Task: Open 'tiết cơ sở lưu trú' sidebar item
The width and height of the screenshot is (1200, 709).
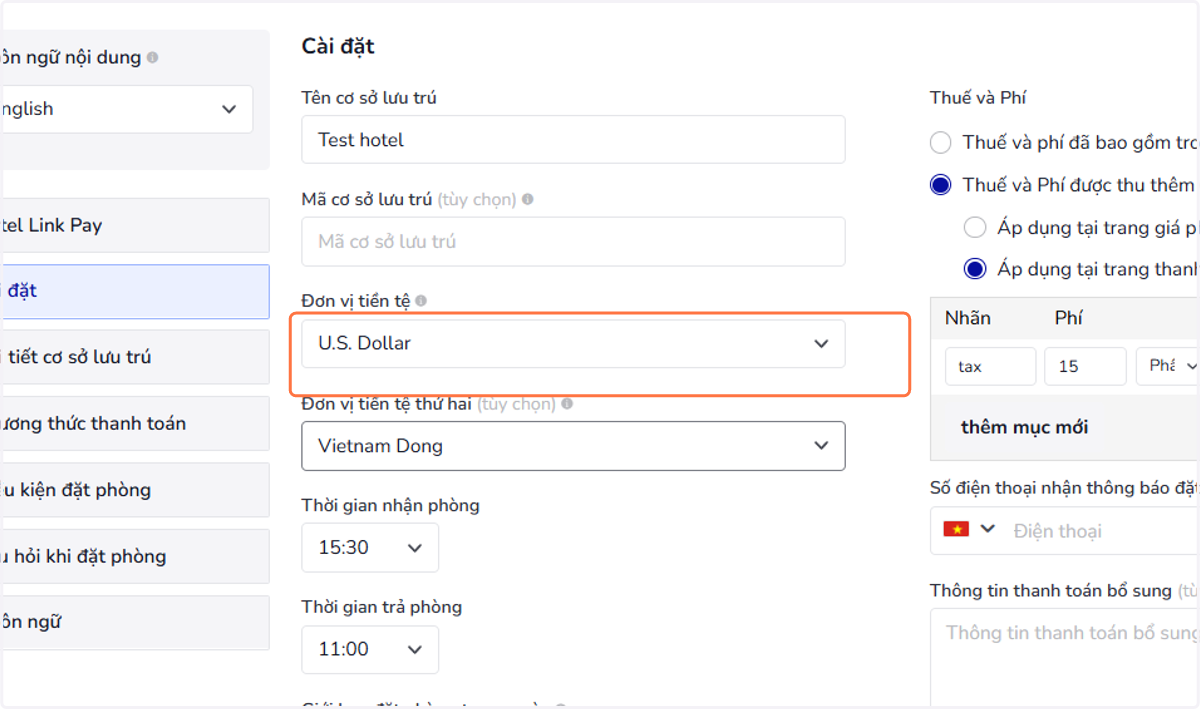Action: tap(134, 357)
